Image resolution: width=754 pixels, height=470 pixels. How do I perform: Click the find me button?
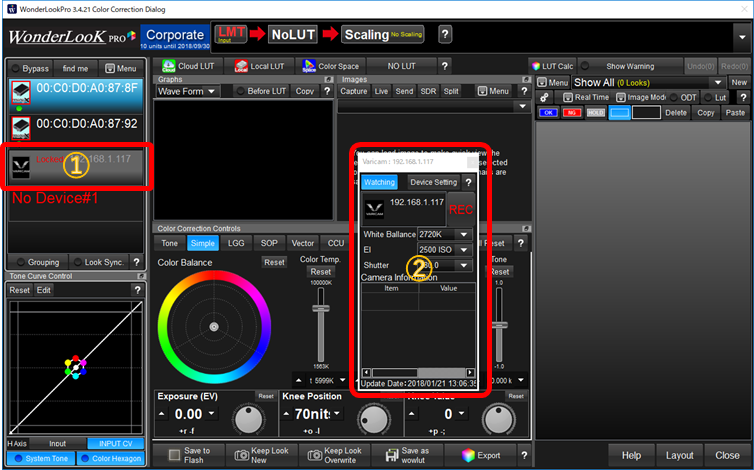click(x=75, y=68)
